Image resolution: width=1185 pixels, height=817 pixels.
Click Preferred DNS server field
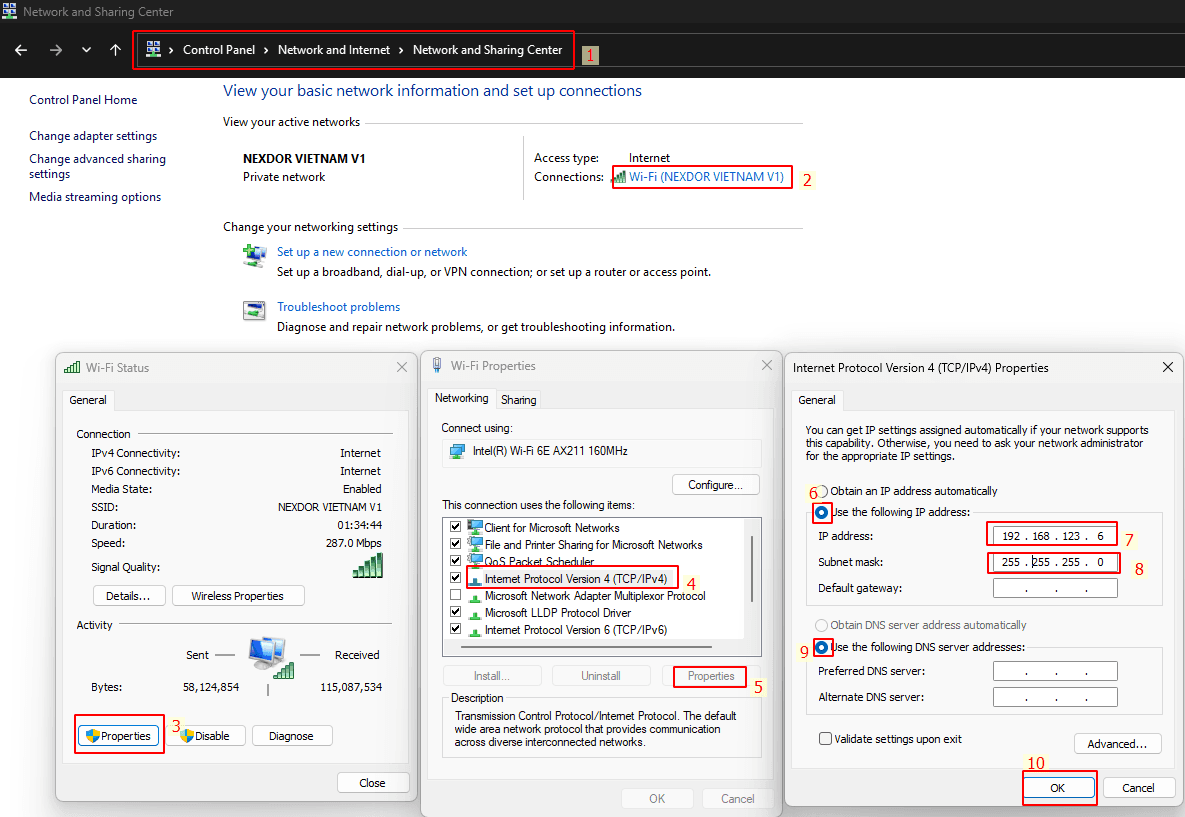pos(1055,671)
